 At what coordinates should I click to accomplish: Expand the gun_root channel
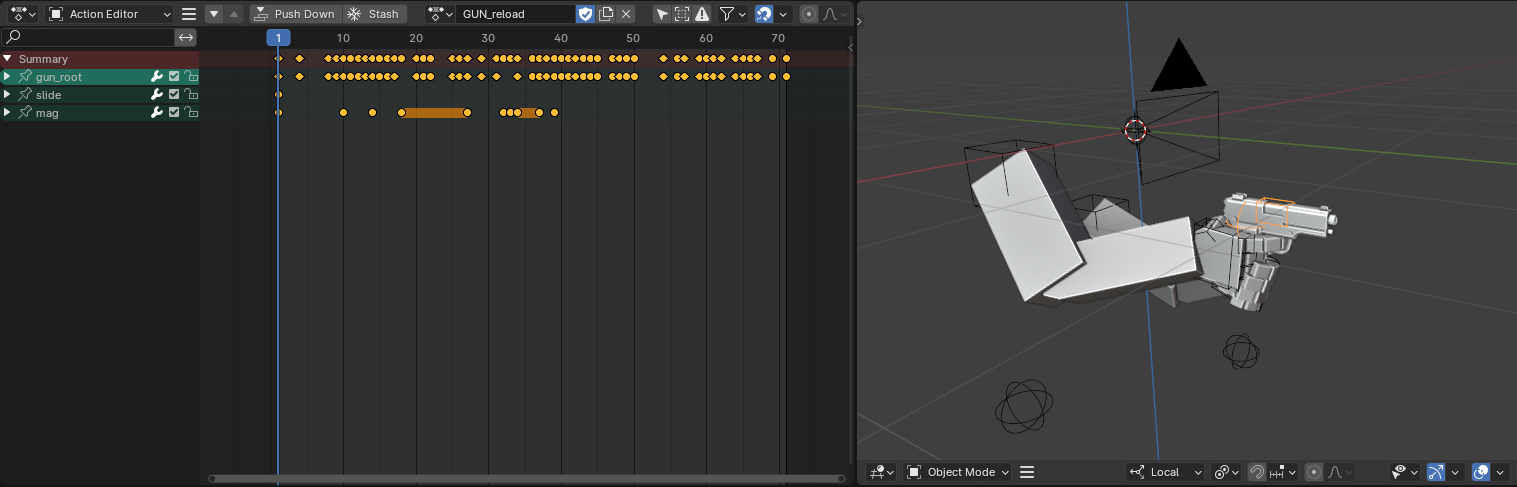[7, 77]
